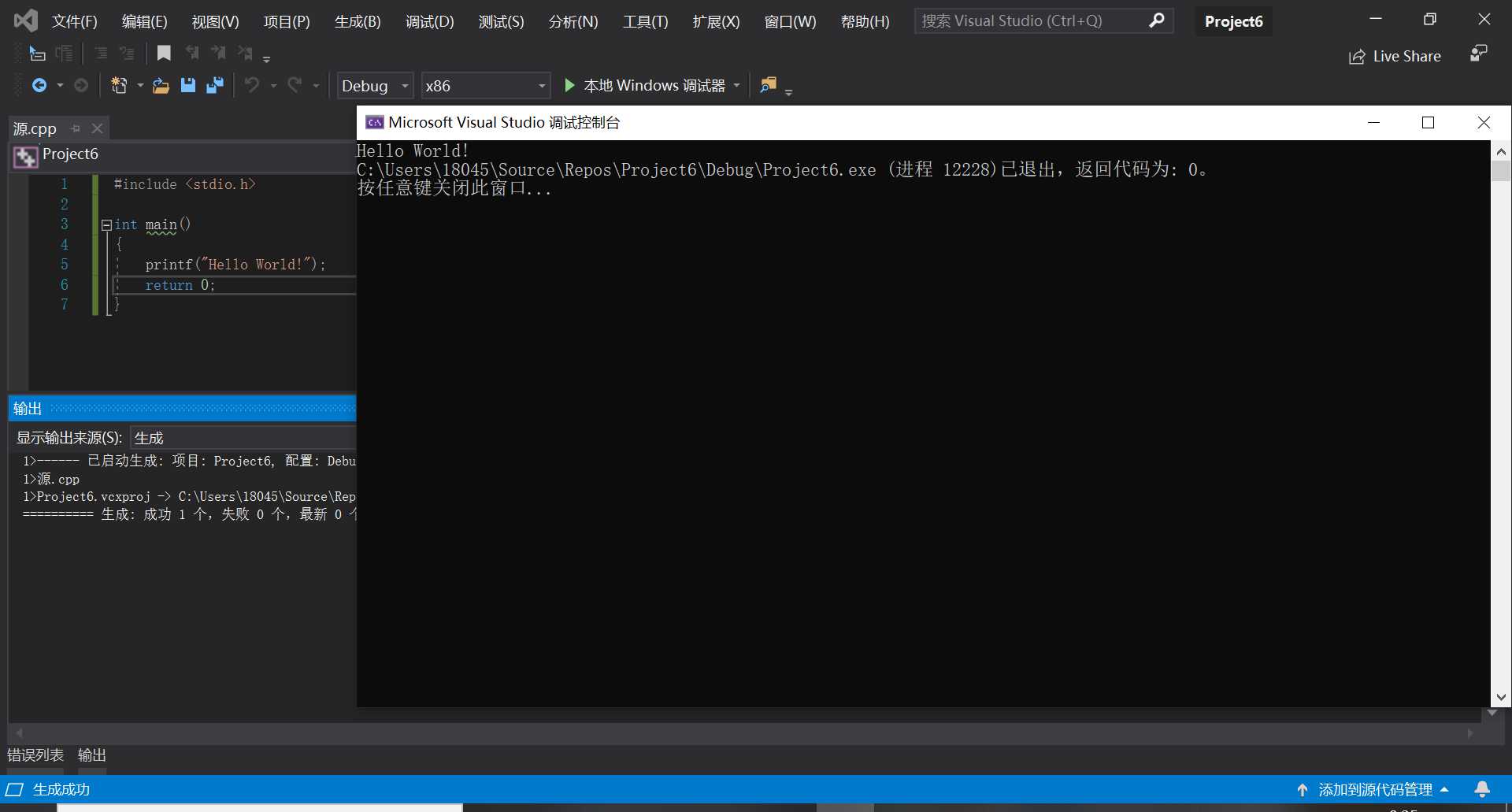
Task: Open the 窗口(W) menu
Action: (790, 21)
